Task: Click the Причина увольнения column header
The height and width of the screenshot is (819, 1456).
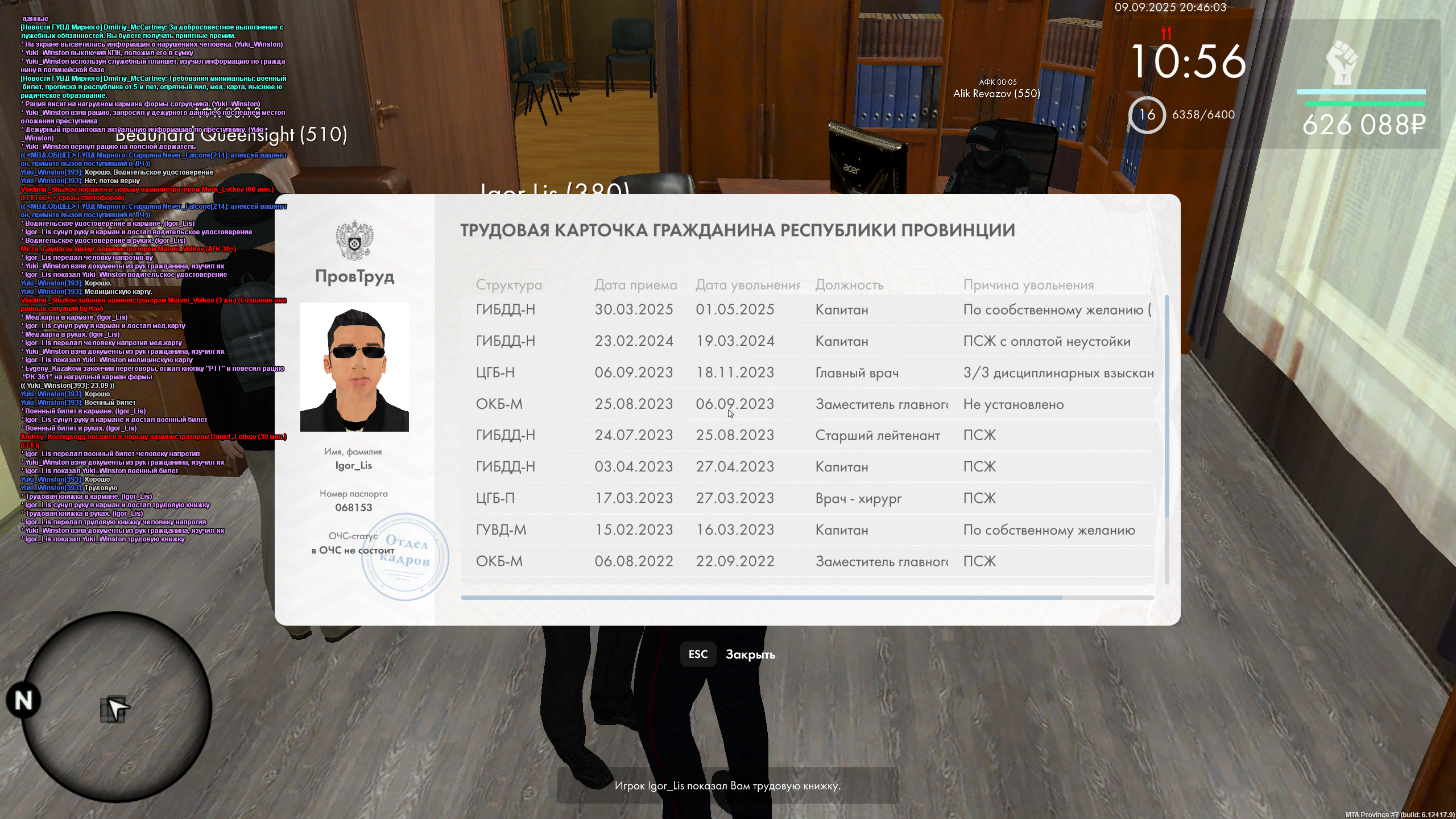Action: (1028, 285)
